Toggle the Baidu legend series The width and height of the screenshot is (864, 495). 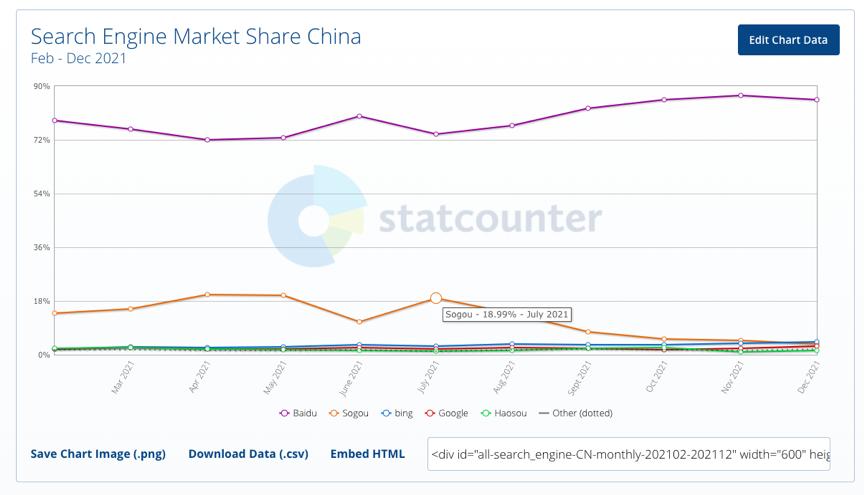(303, 413)
